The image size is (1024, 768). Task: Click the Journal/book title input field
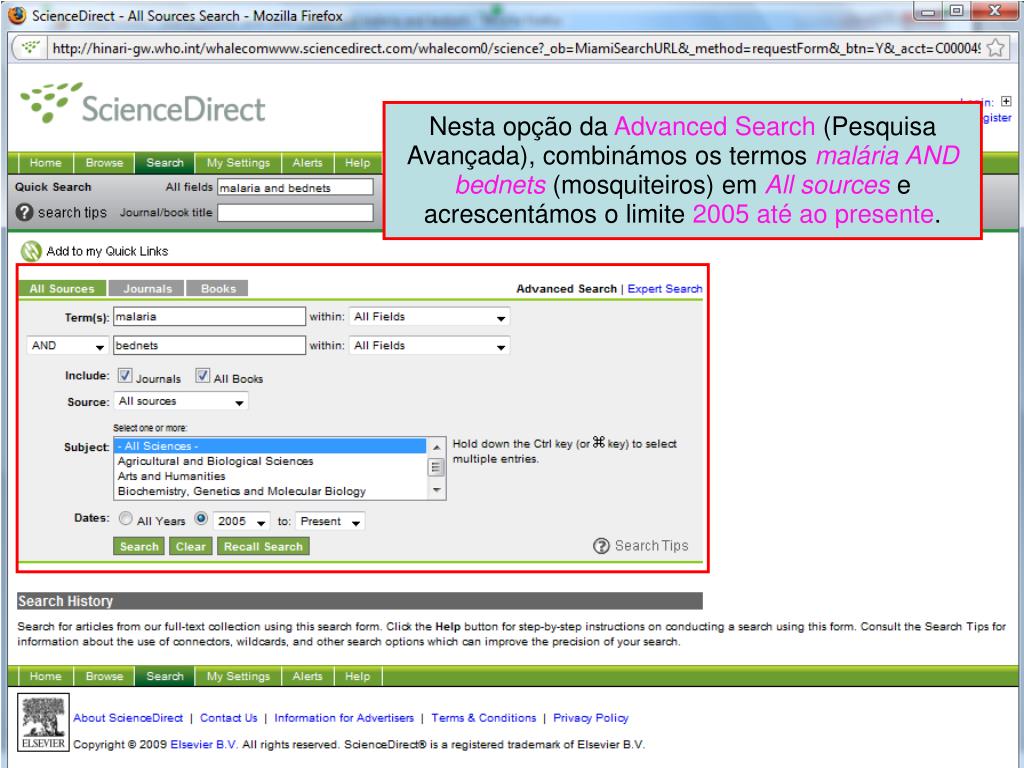click(295, 213)
